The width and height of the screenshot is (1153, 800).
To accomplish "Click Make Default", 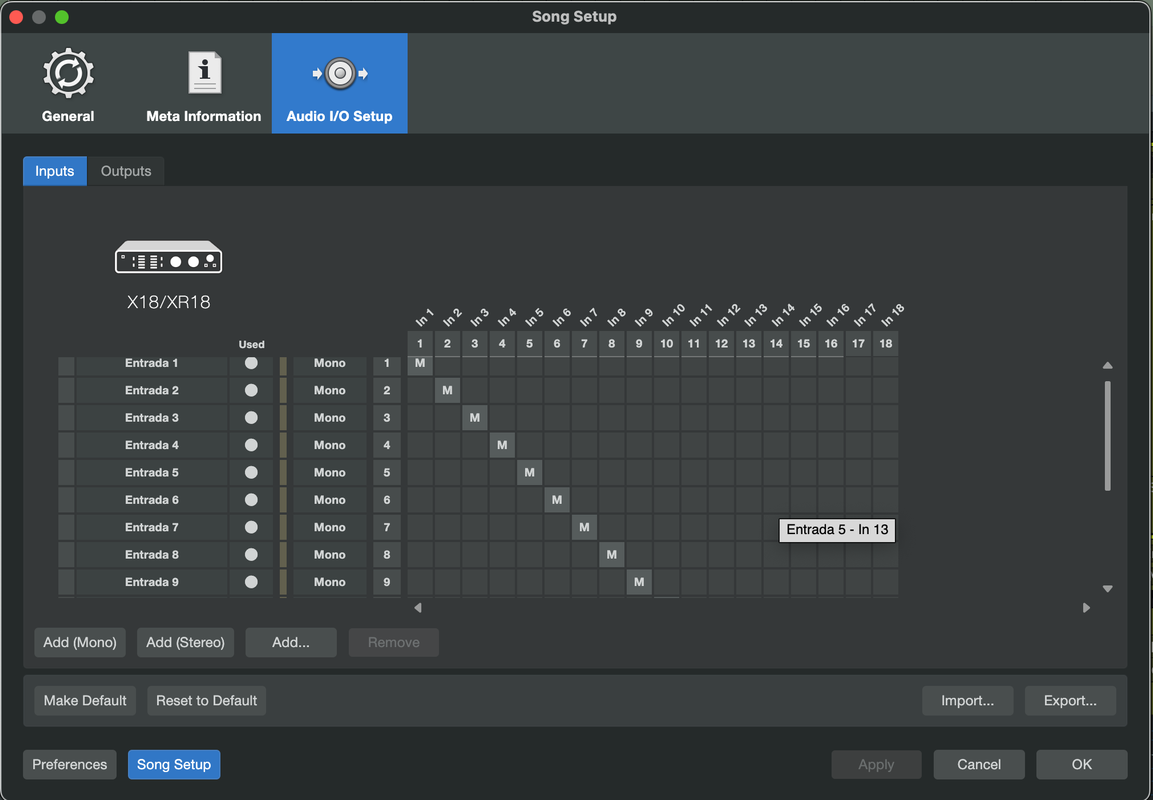I will [85, 701].
